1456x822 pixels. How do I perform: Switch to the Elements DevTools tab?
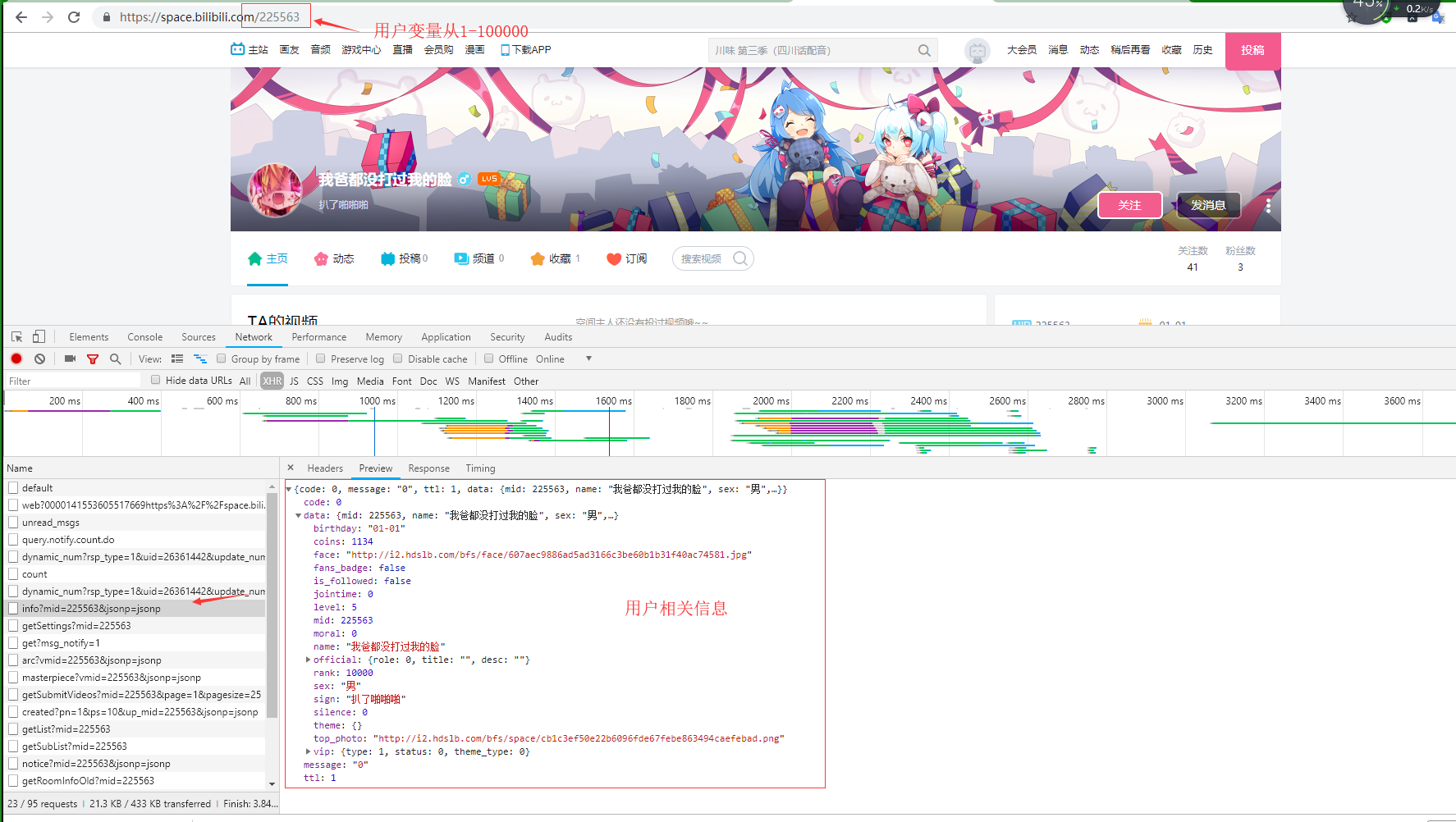pos(89,337)
